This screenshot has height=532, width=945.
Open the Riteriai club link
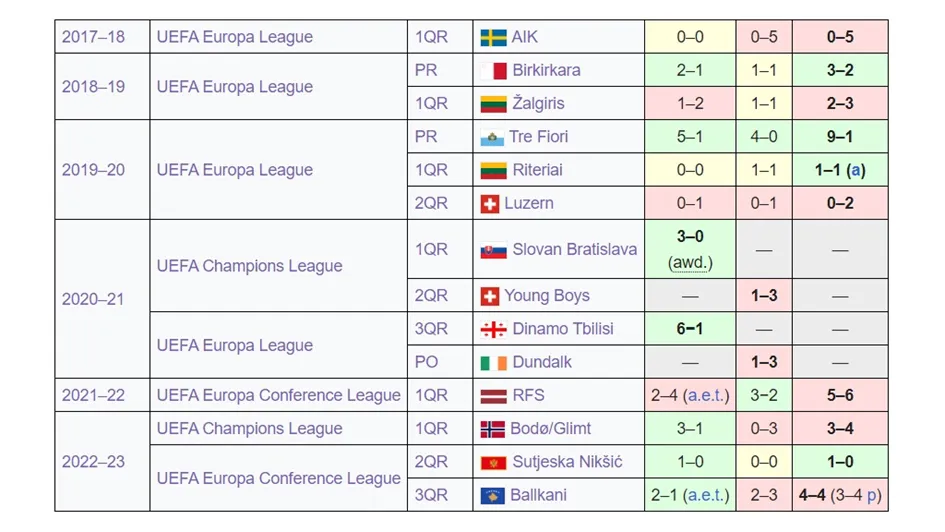[538, 170]
